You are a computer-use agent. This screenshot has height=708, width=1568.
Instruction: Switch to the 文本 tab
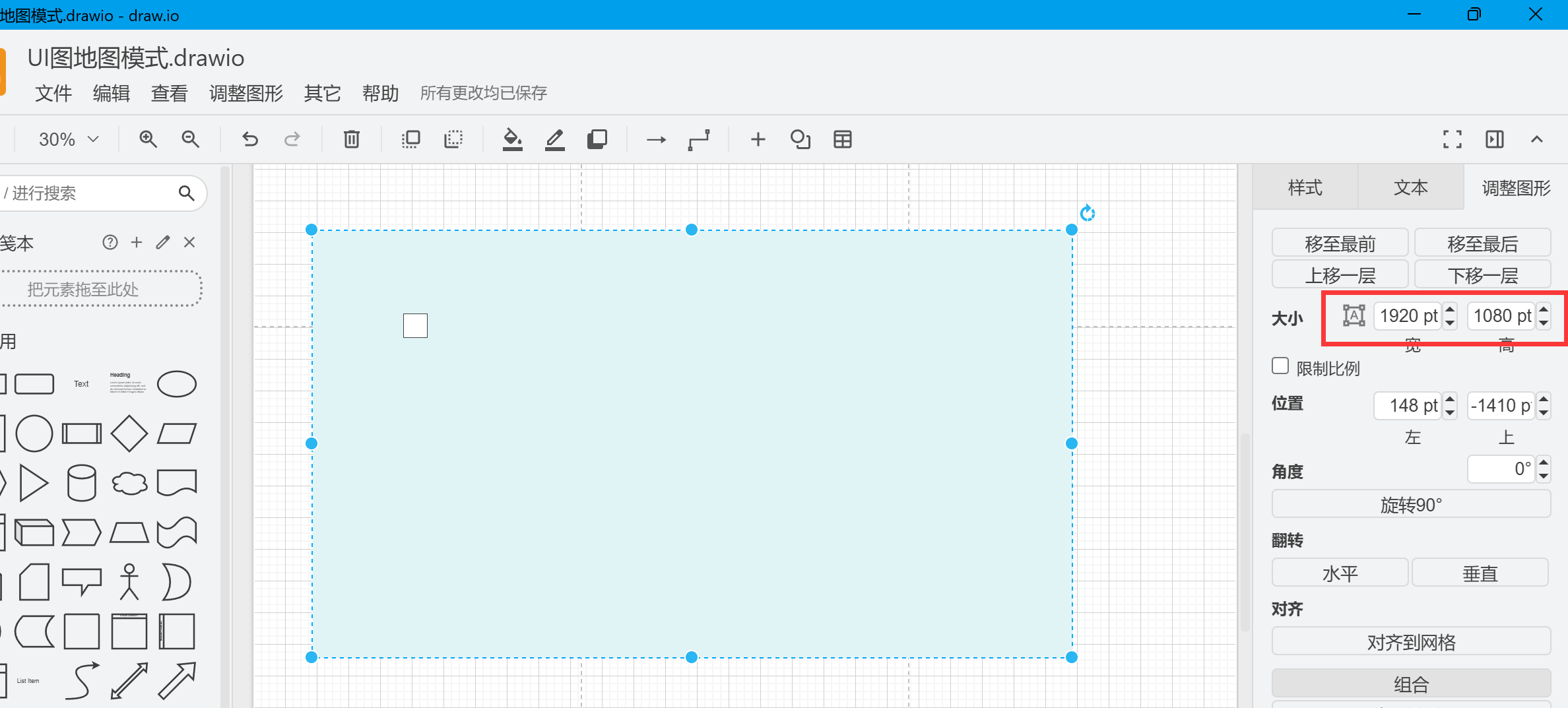1411,187
